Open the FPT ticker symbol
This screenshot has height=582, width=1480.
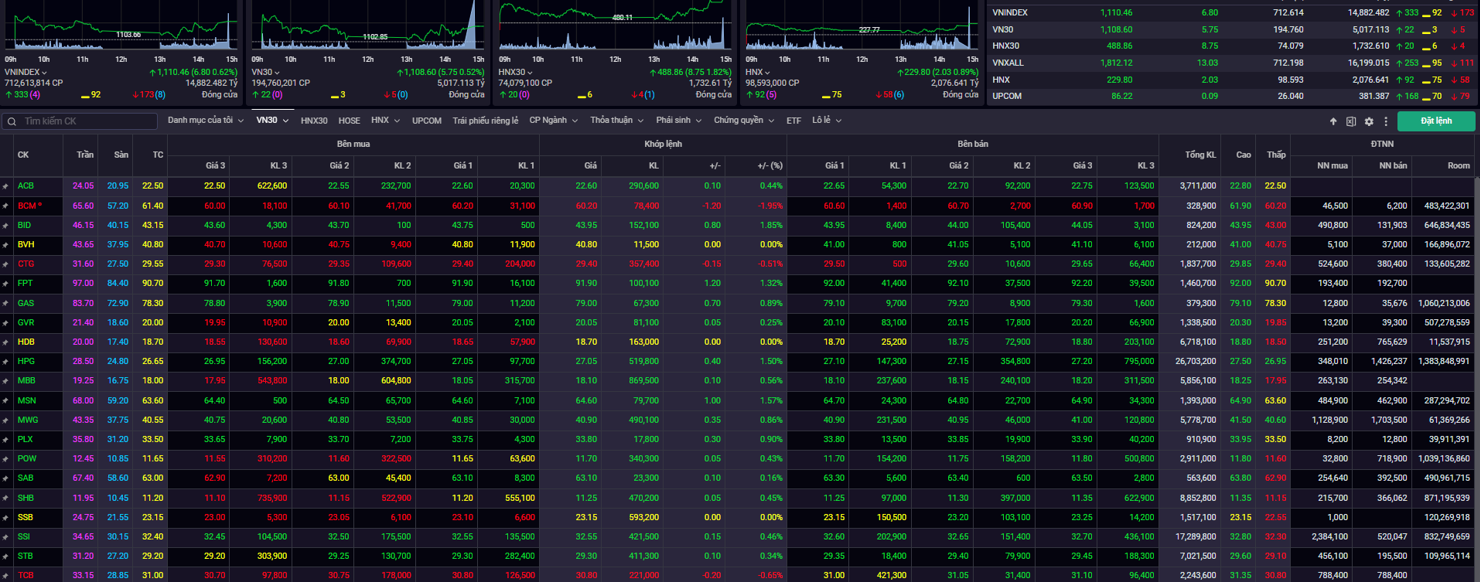25,284
